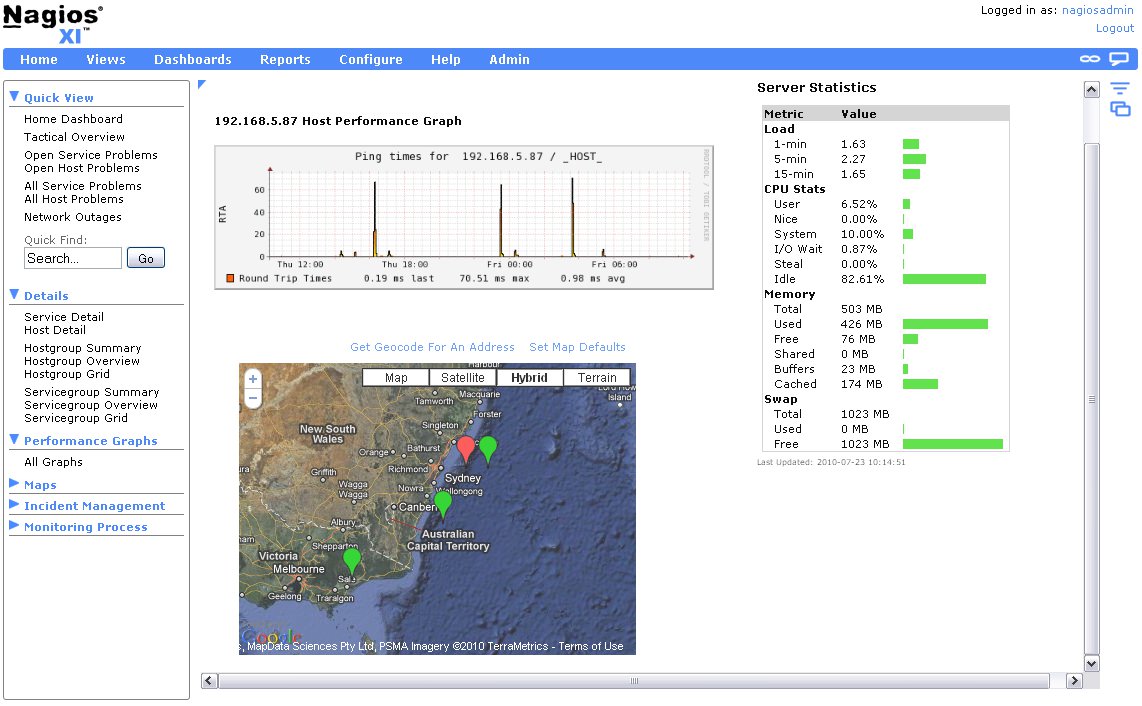
Task: Click the red map marker near Sydney
Action: pos(465,447)
